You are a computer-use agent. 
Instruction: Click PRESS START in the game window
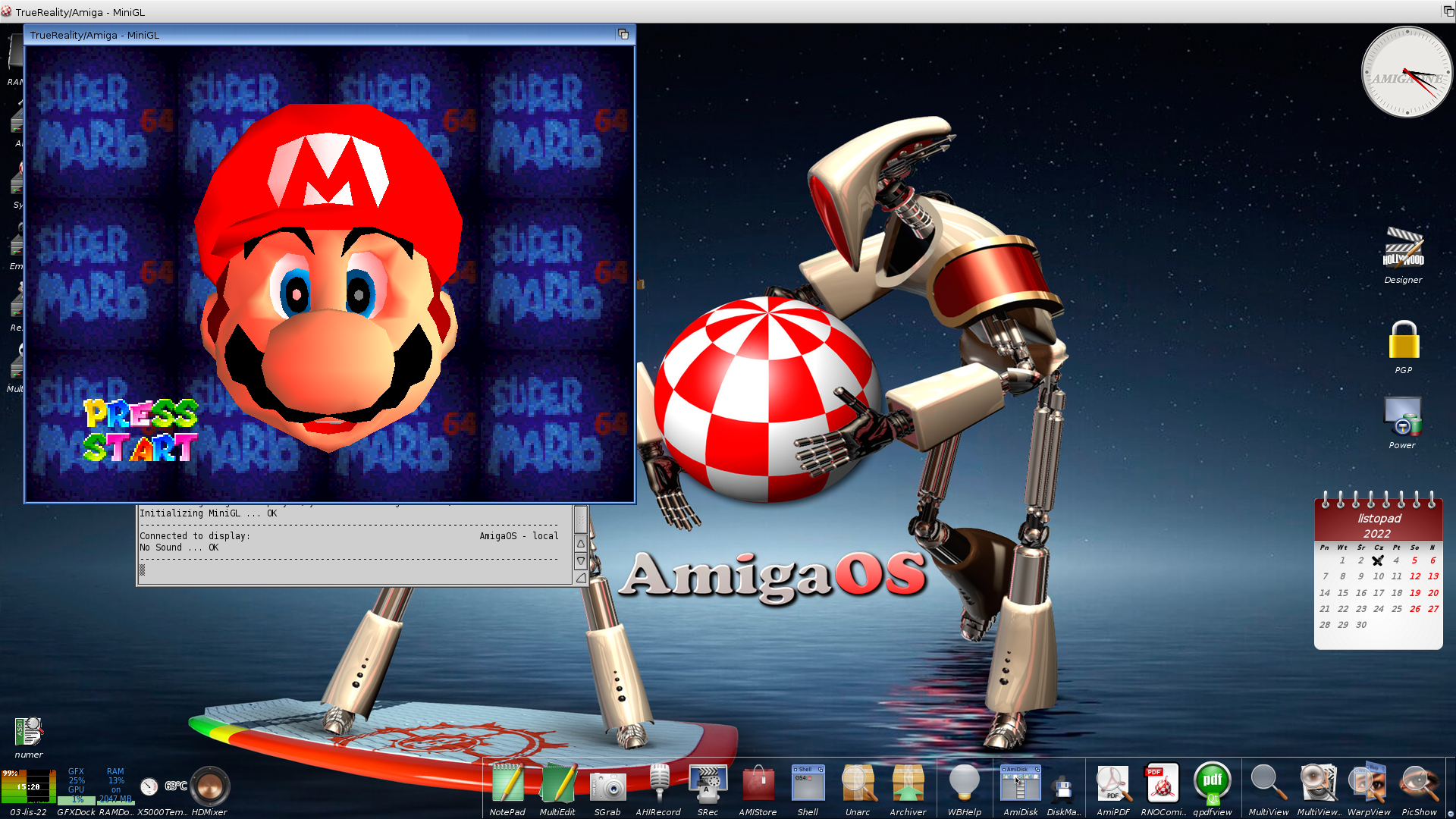pos(140,430)
